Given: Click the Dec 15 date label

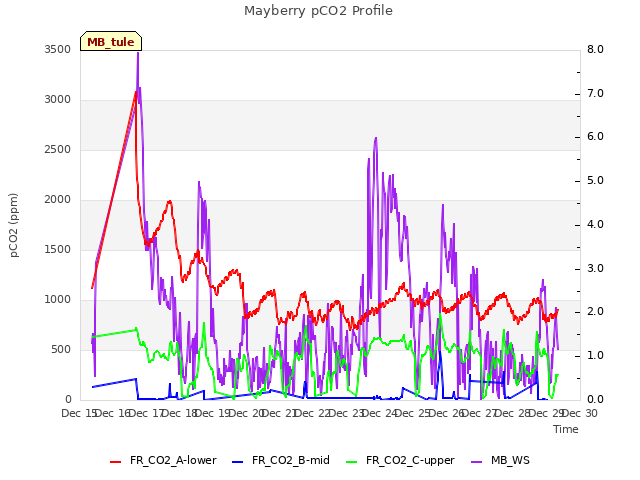Looking at the screenshot, I should 79,413.
